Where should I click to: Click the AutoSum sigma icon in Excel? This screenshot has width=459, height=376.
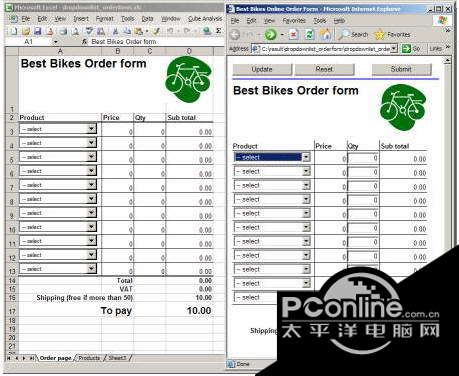click(x=218, y=31)
